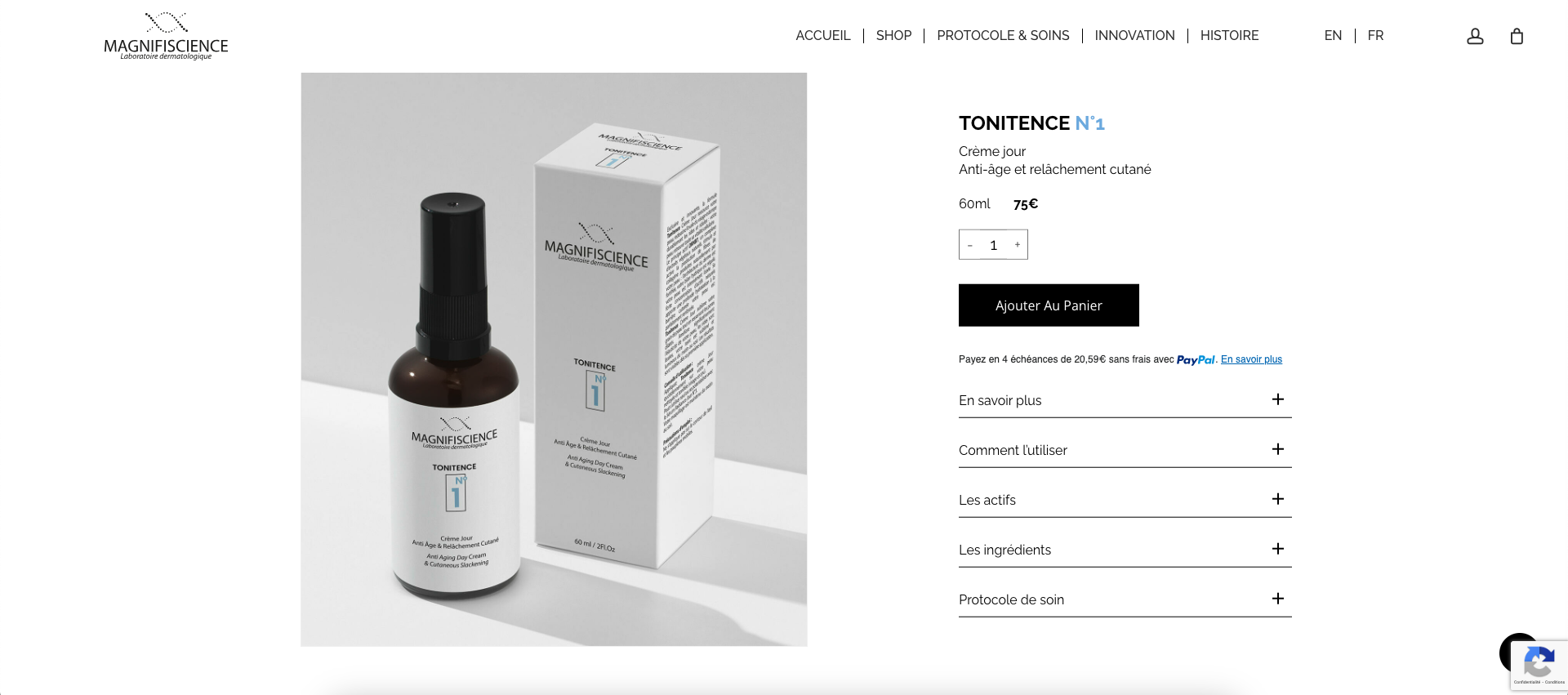Viewport: 1568px width, 695px height.
Task: Open the INNOVATION menu item
Action: [x=1134, y=35]
